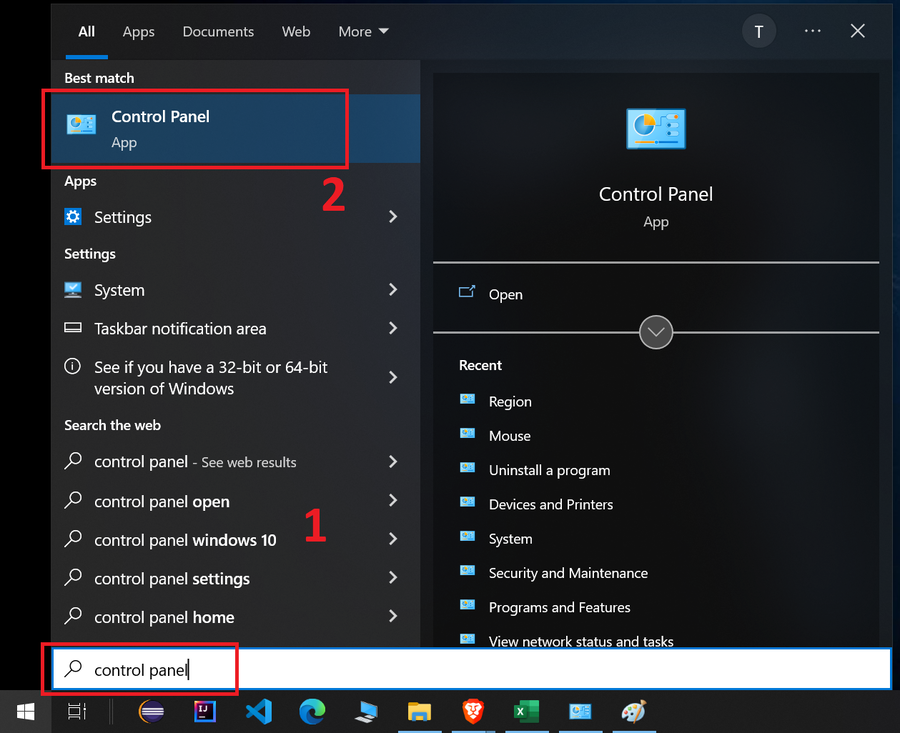Launch Microsoft Edge from taskbar
The height and width of the screenshot is (733, 900).
(x=312, y=712)
